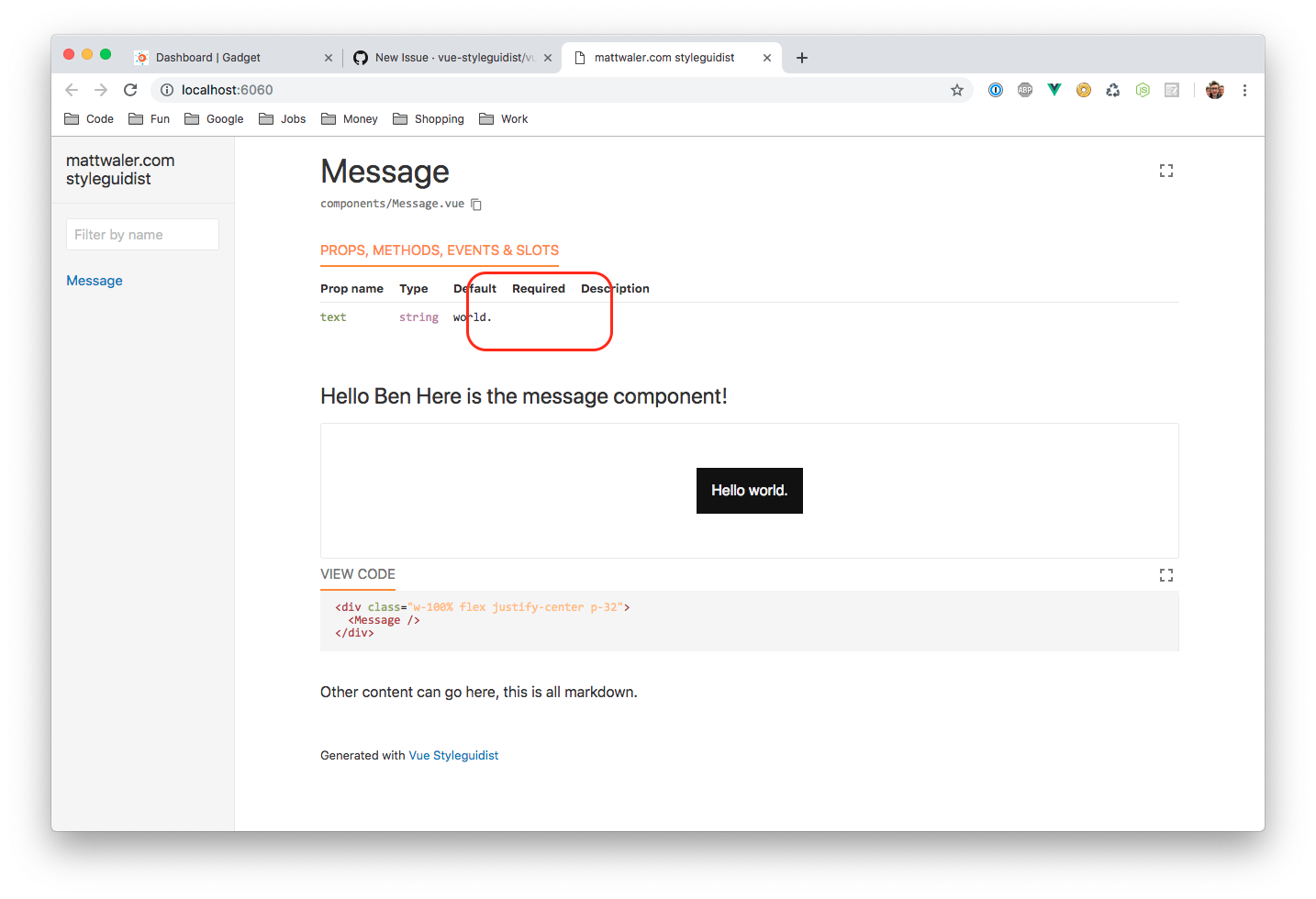Open Chrome's three-dot menu
The image size is (1316, 899).
pos(1244,90)
